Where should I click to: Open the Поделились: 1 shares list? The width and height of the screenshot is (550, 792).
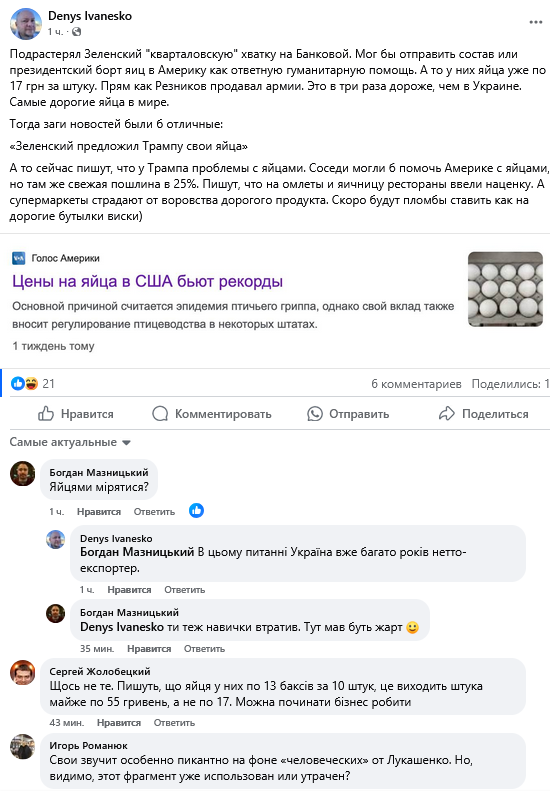(510, 384)
